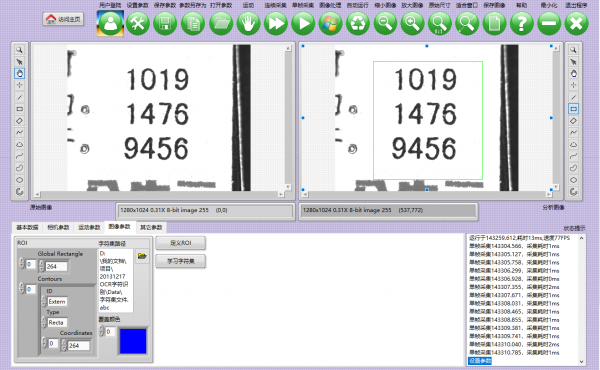Click the 学习字符集 button
The height and width of the screenshot is (370, 600).
click(181, 261)
